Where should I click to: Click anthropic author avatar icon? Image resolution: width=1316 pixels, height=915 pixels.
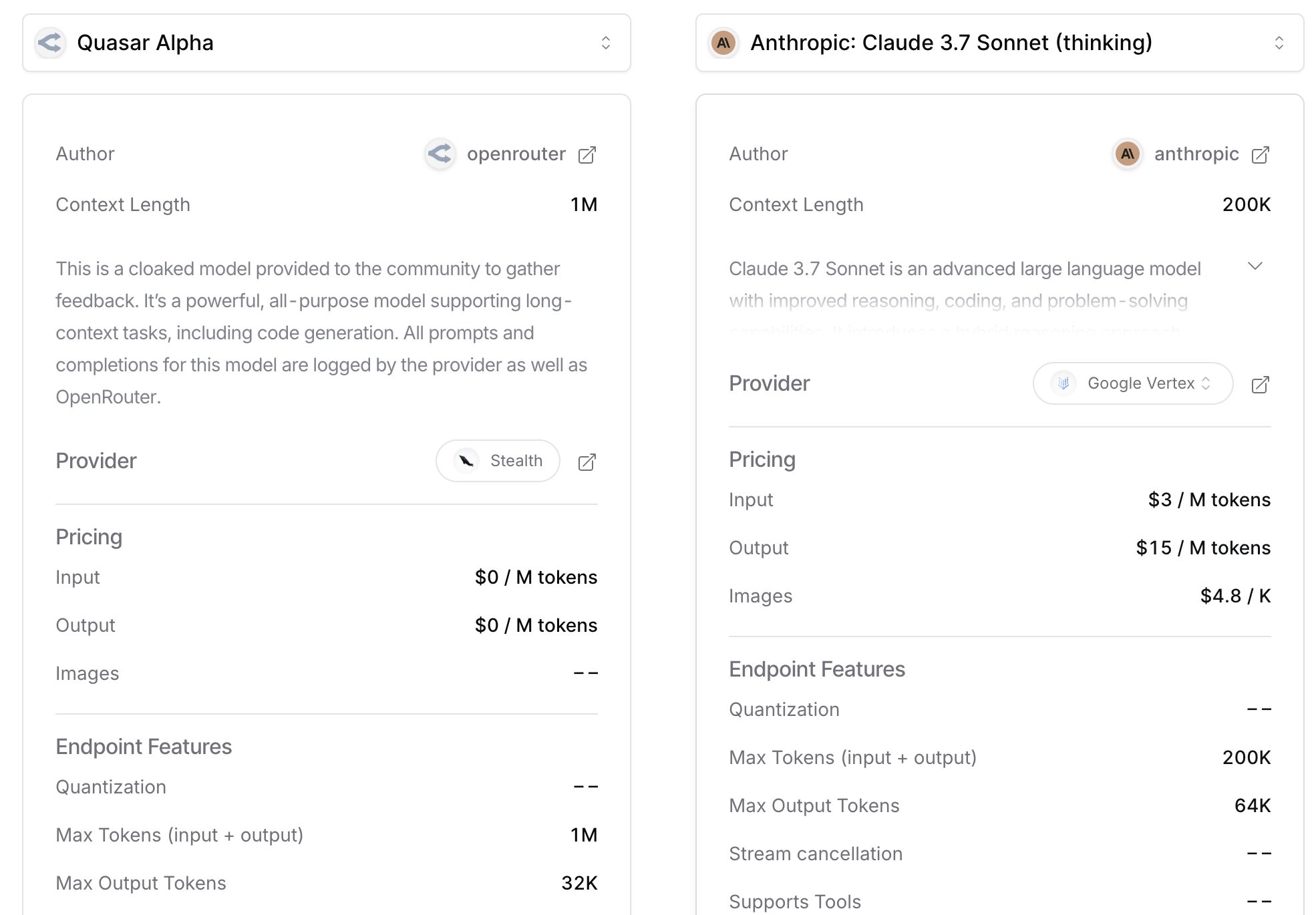[x=1127, y=154]
